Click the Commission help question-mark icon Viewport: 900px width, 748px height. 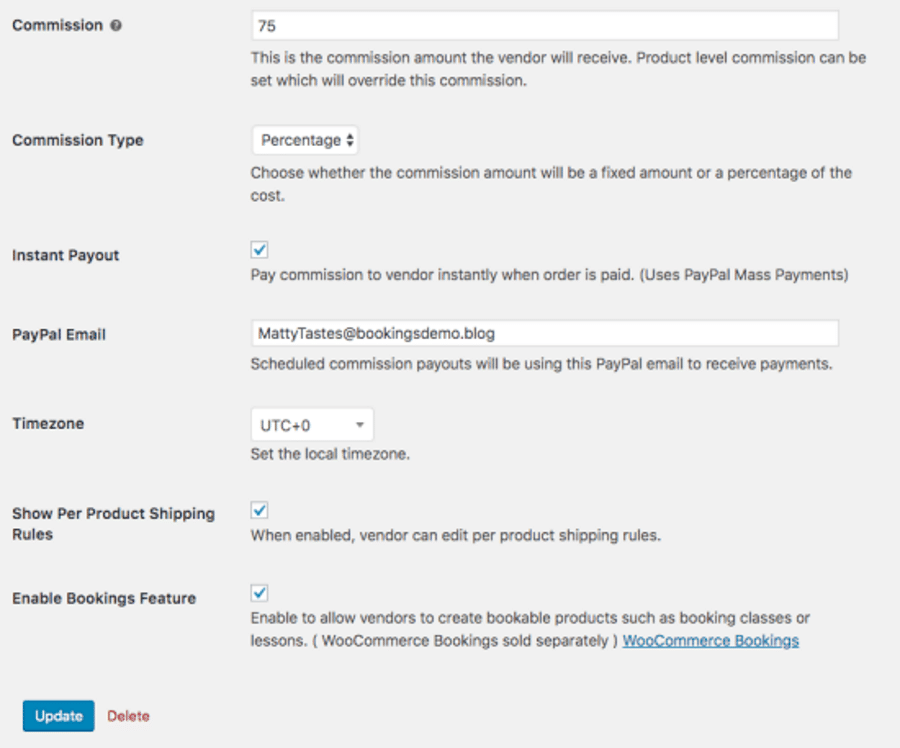pyautogui.click(x=116, y=26)
